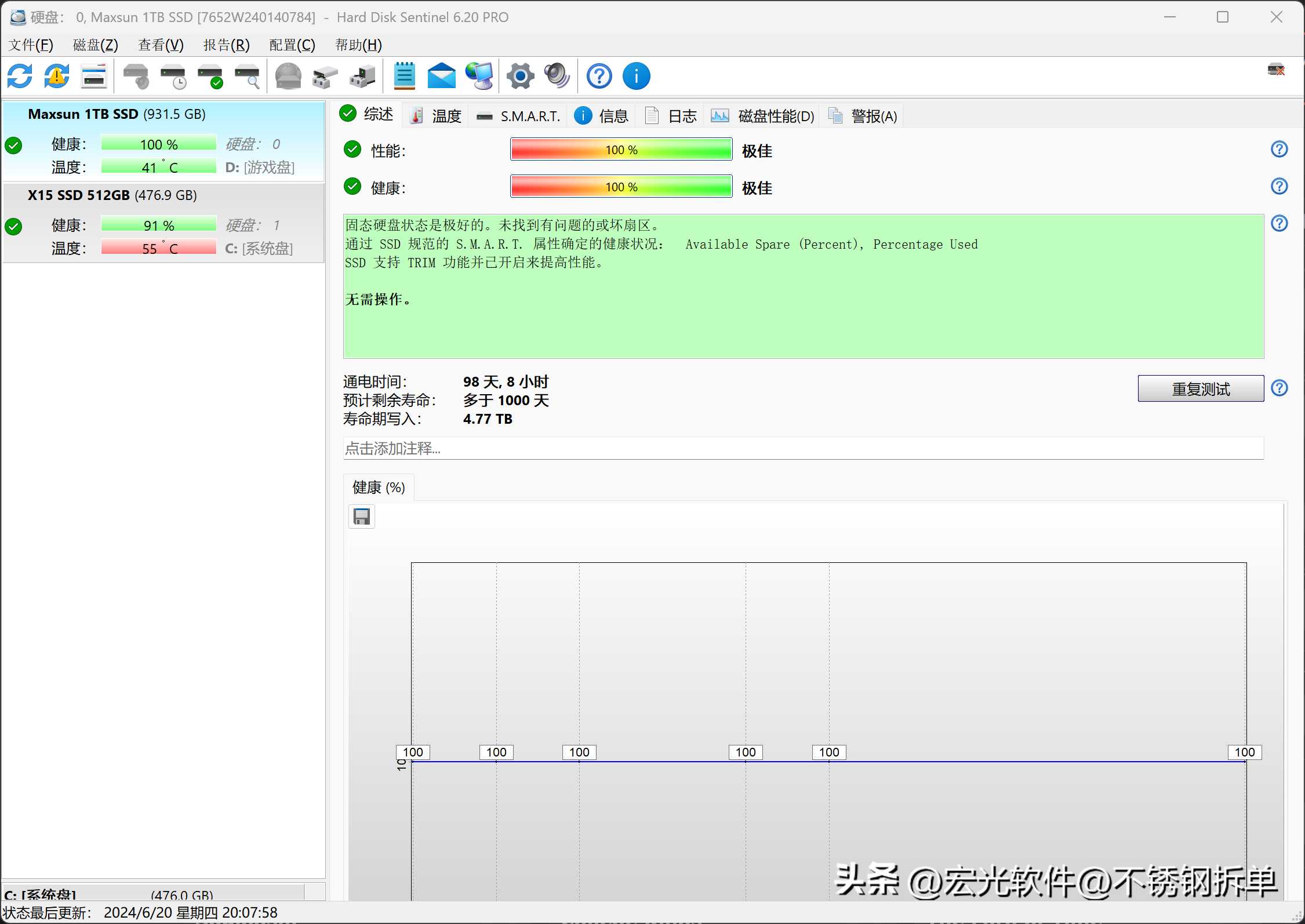Click the 98 天, 8 小时 power-on time value
The width and height of the screenshot is (1305, 924).
[x=506, y=381]
